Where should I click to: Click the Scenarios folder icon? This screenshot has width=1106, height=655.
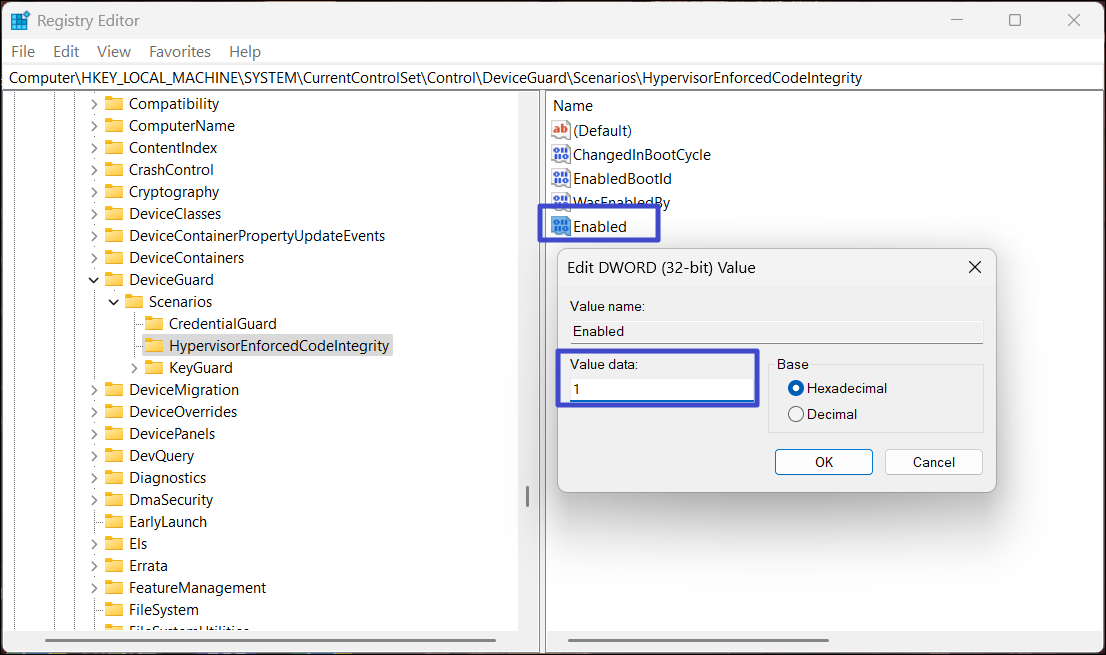point(134,301)
